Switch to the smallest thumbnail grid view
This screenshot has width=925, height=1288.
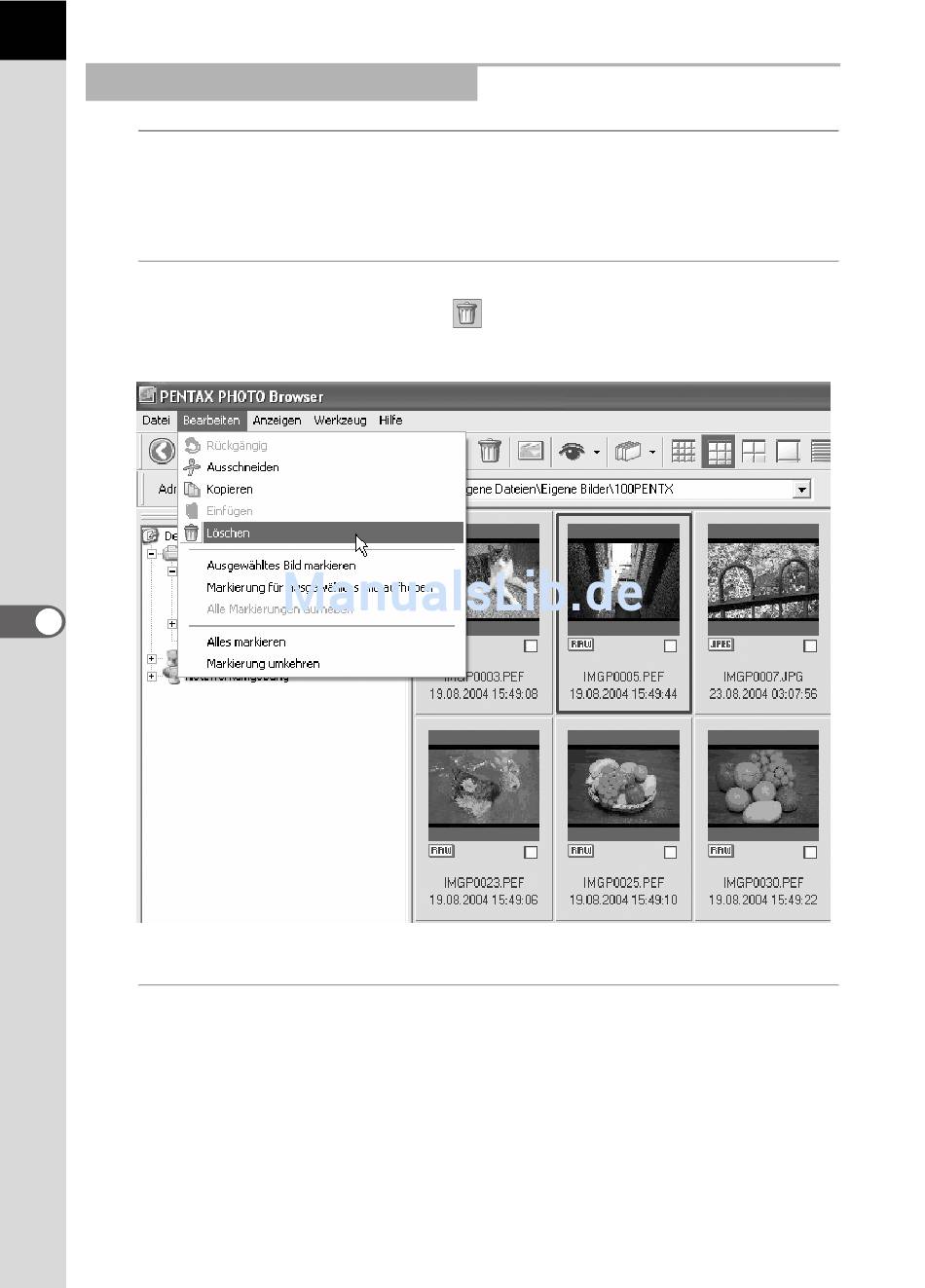click(684, 451)
